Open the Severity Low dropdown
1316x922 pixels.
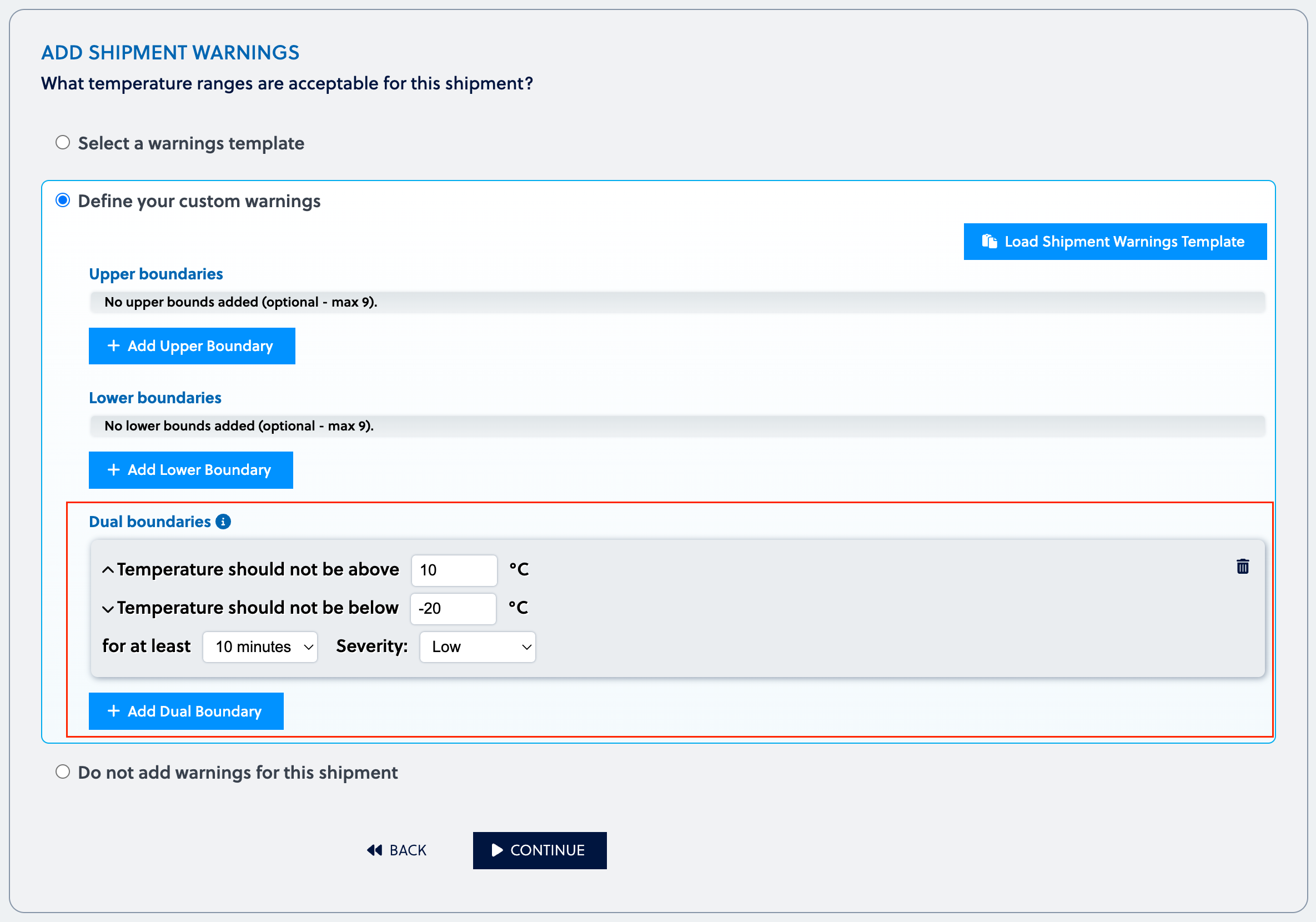click(x=478, y=647)
